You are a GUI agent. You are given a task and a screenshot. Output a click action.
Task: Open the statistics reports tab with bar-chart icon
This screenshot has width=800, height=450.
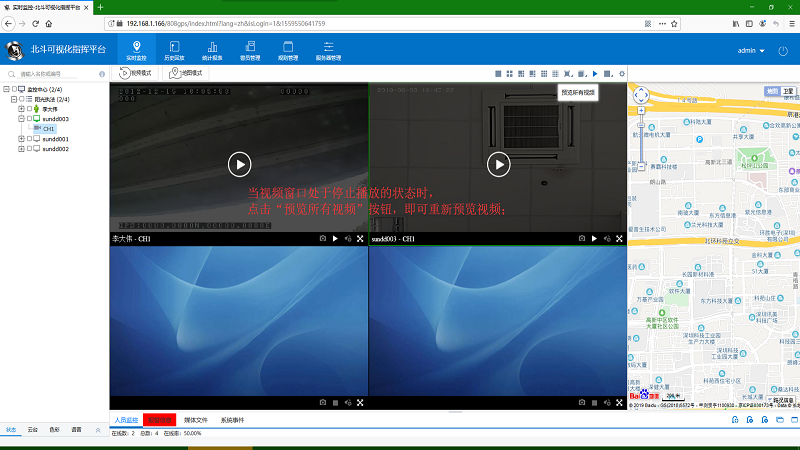point(212,51)
